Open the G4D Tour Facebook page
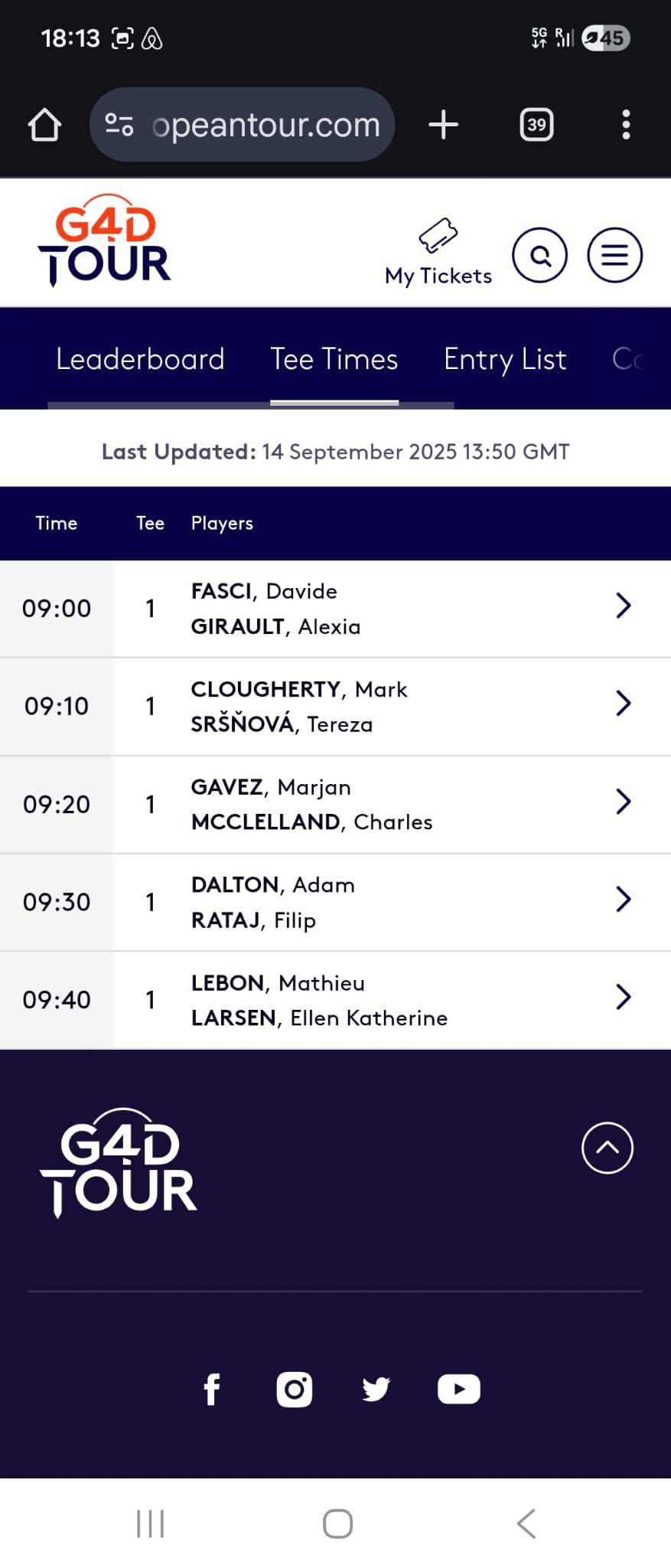Image resolution: width=671 pixels, height=1568 pixels. click(x=212, y=1390)
